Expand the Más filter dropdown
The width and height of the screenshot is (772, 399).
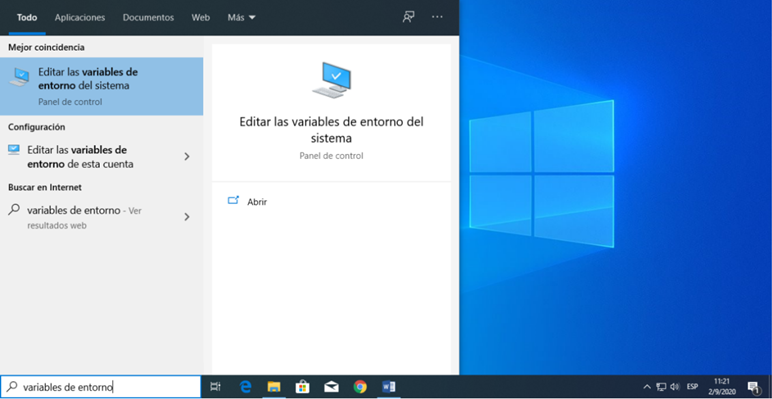[241, 17]
